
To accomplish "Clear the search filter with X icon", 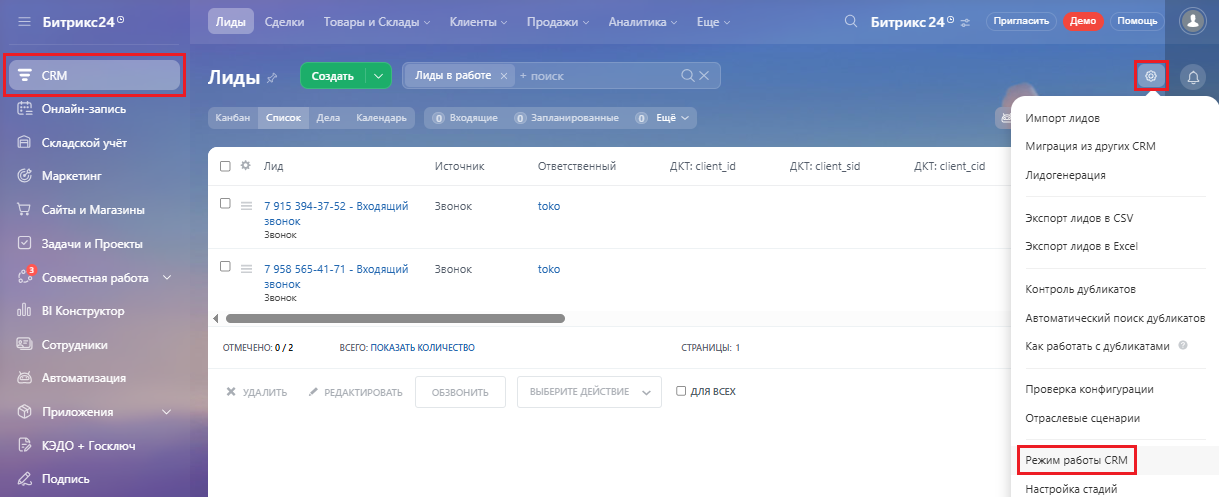I will point(704,76).
